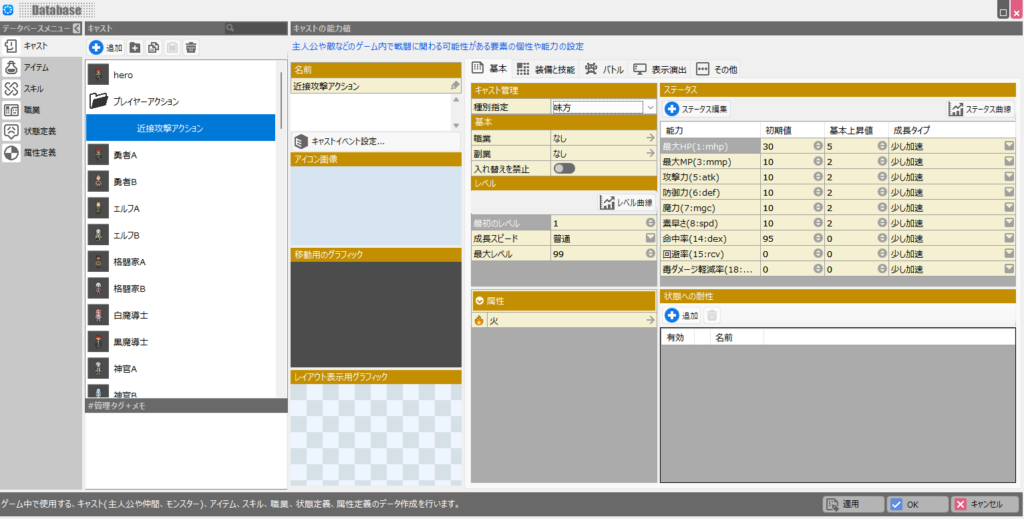Switch to the バトル tab

tap(605, 69)
